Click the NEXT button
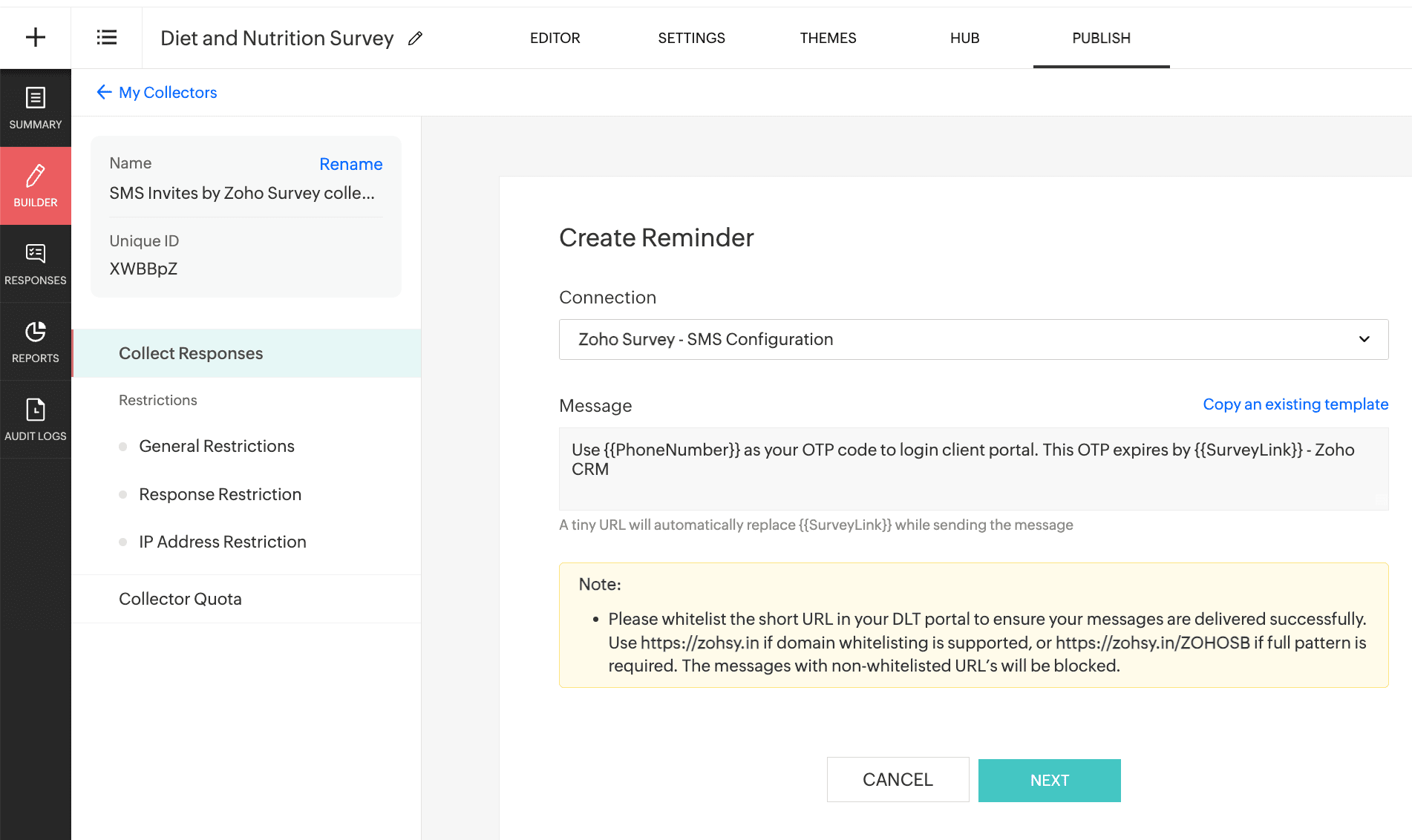 pyautogui.click(x=1050, y=780)
